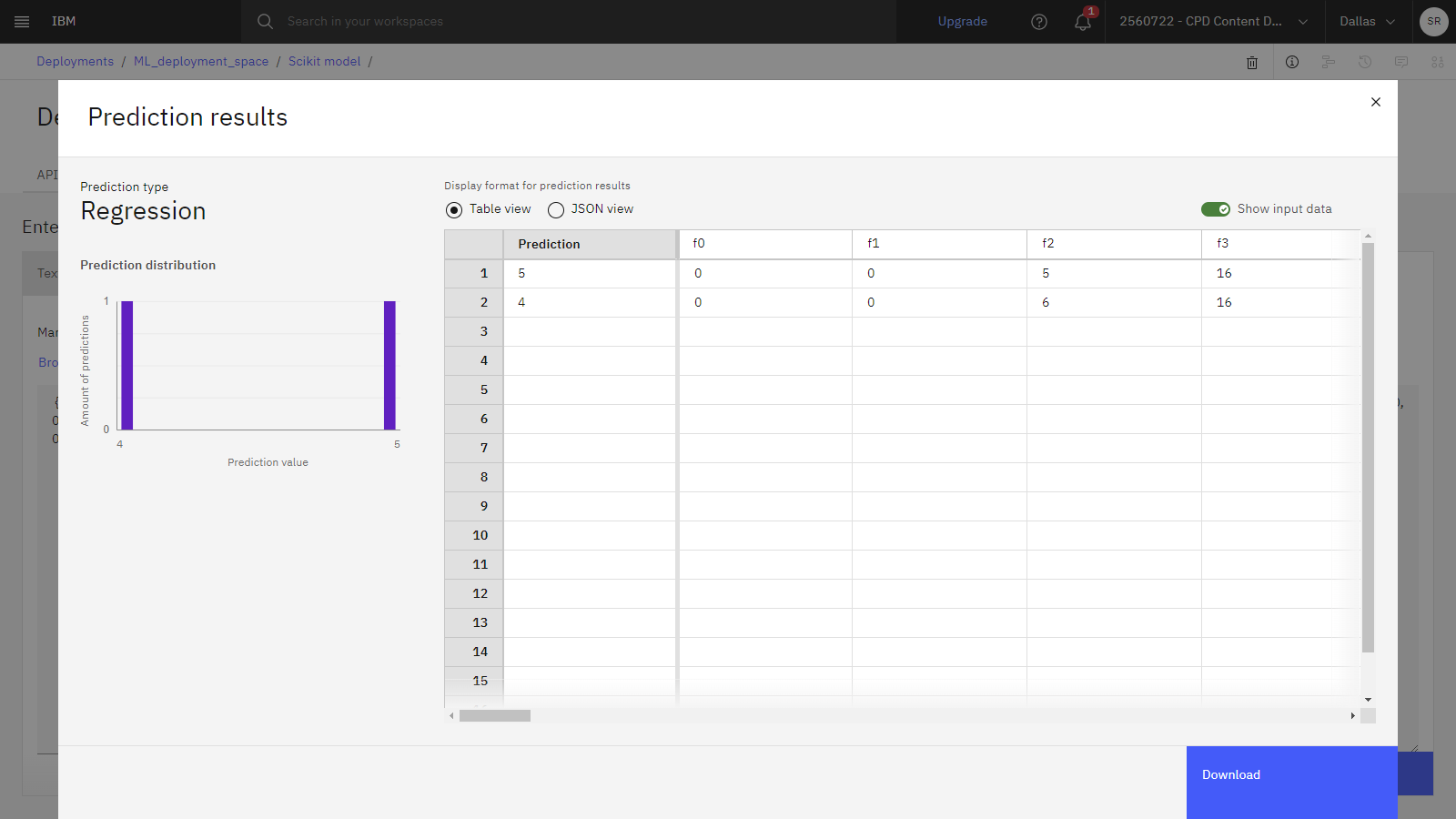Click the SR avatar in top bar
The width and height of the screenshot is (1456, 819).
[x=1433, y=21]
